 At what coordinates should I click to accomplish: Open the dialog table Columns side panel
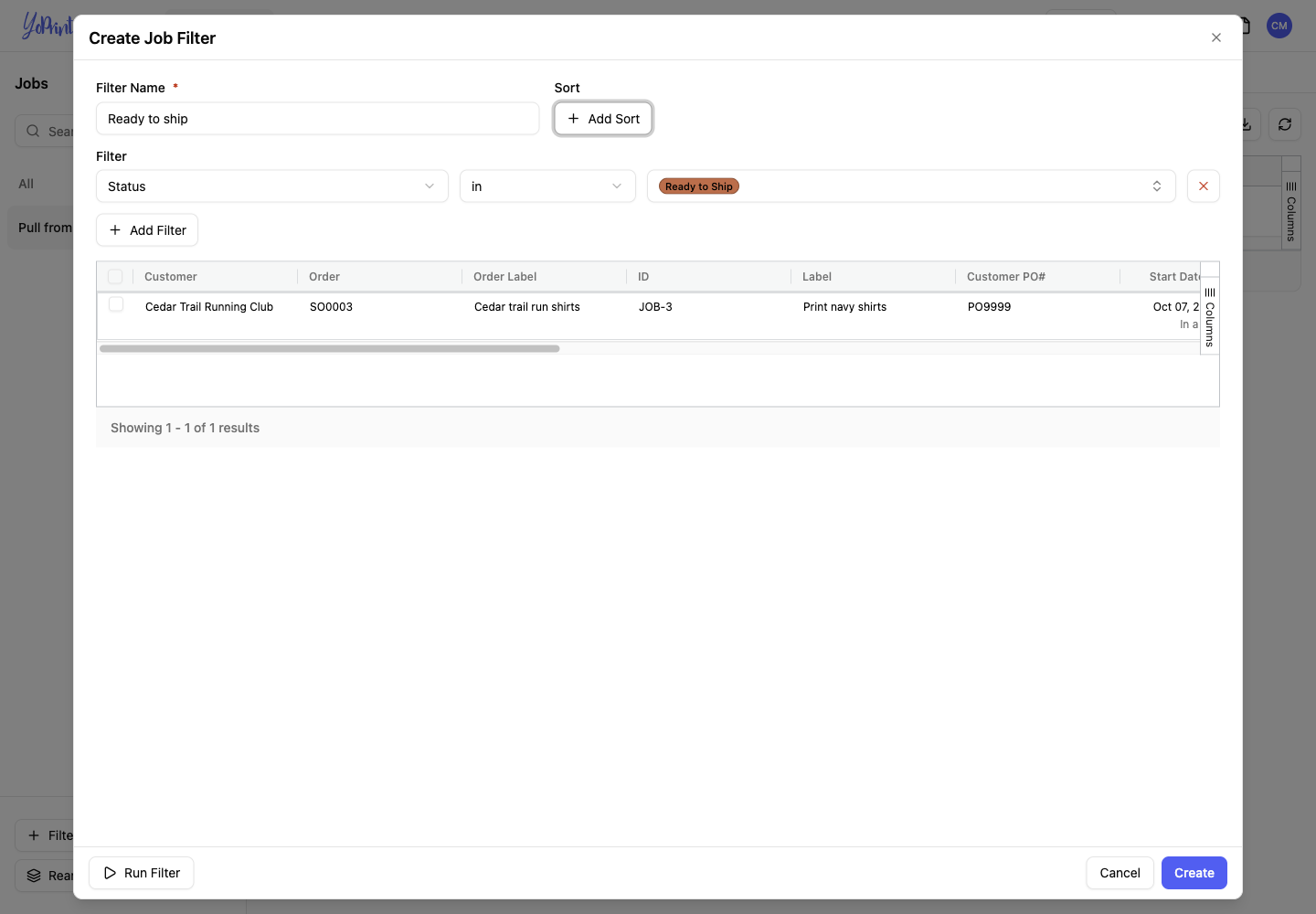pyautogui.click(x=1210, y=316)
